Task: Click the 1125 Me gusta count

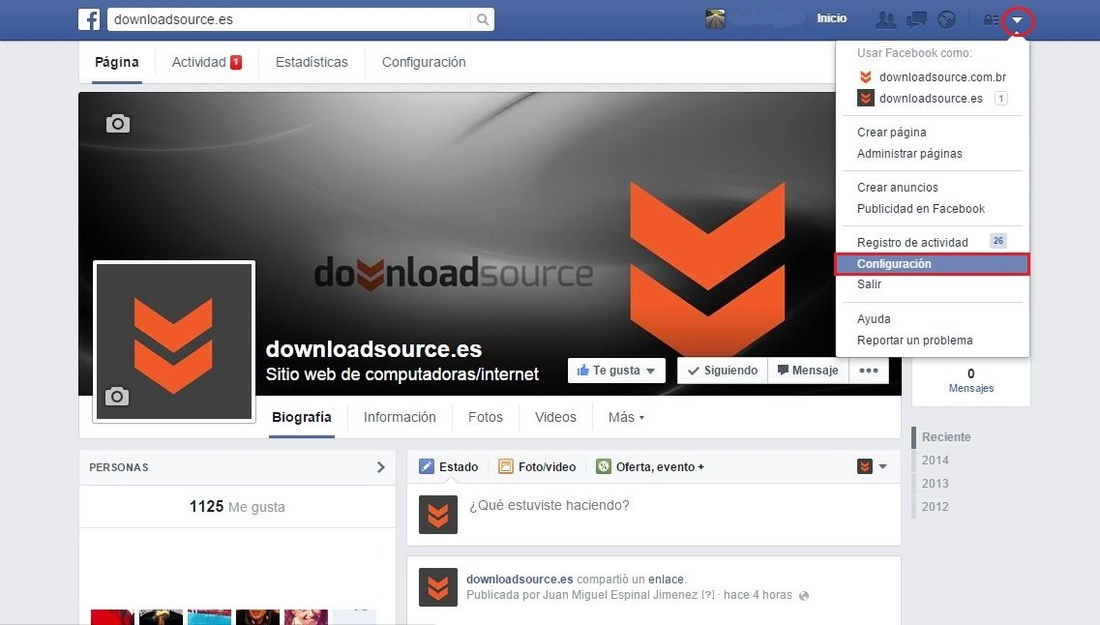Action: tap(237, 506)
